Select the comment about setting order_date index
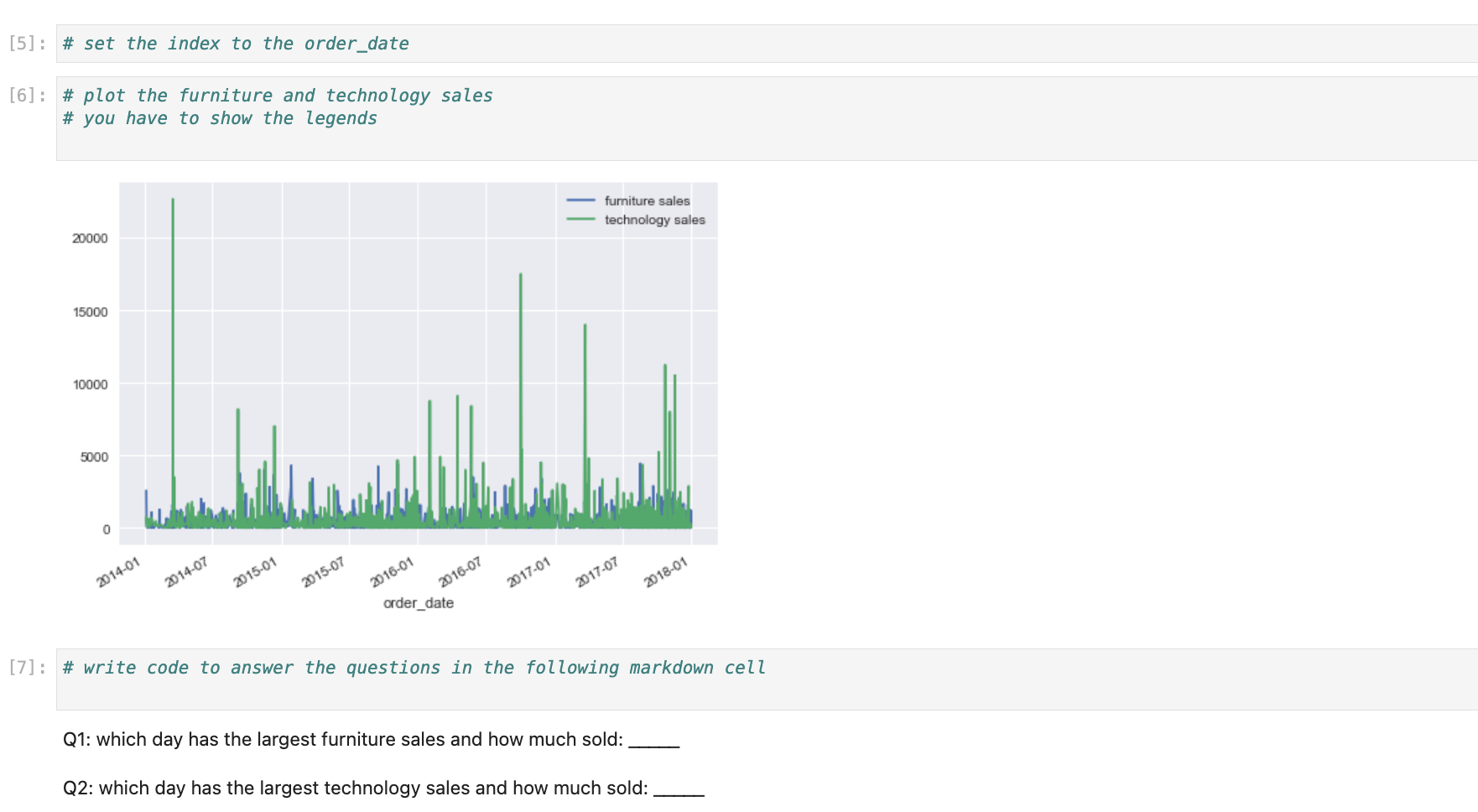This screenshot has height=812, width=1478. coord(235,43)
